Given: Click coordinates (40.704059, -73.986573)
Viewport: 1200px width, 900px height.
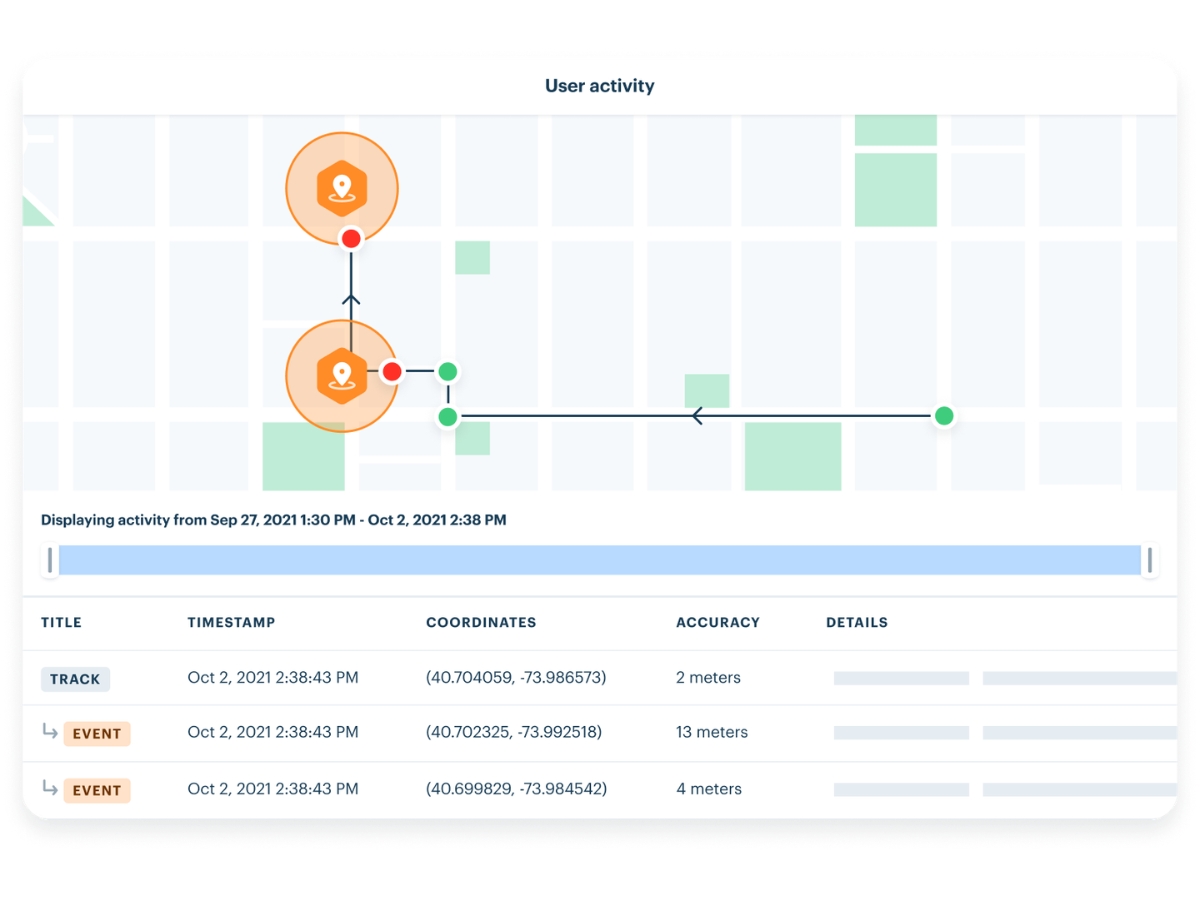Looking at the screenshot, I should pos(516,678).
